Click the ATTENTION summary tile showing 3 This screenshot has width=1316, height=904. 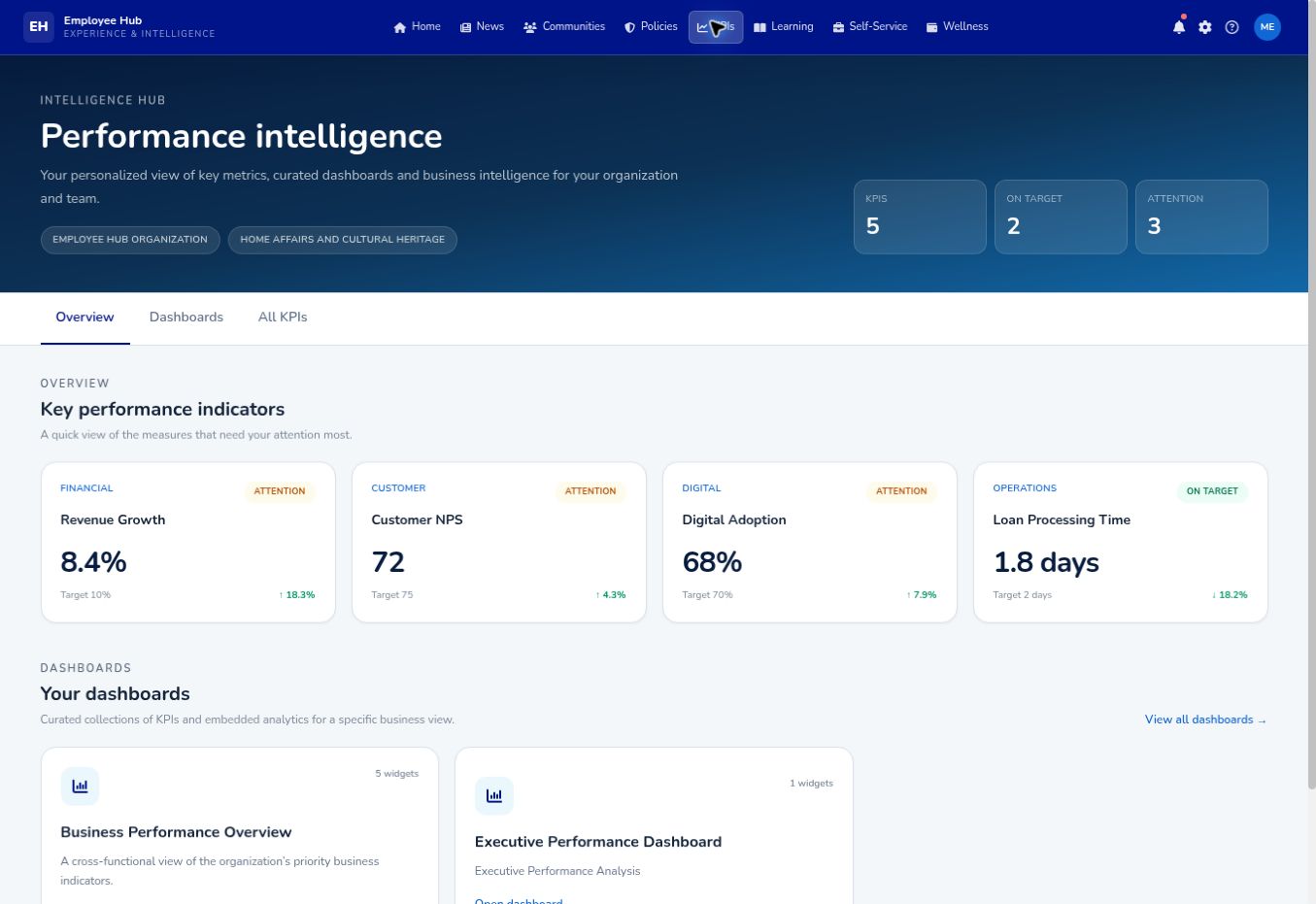point(1201,217)
